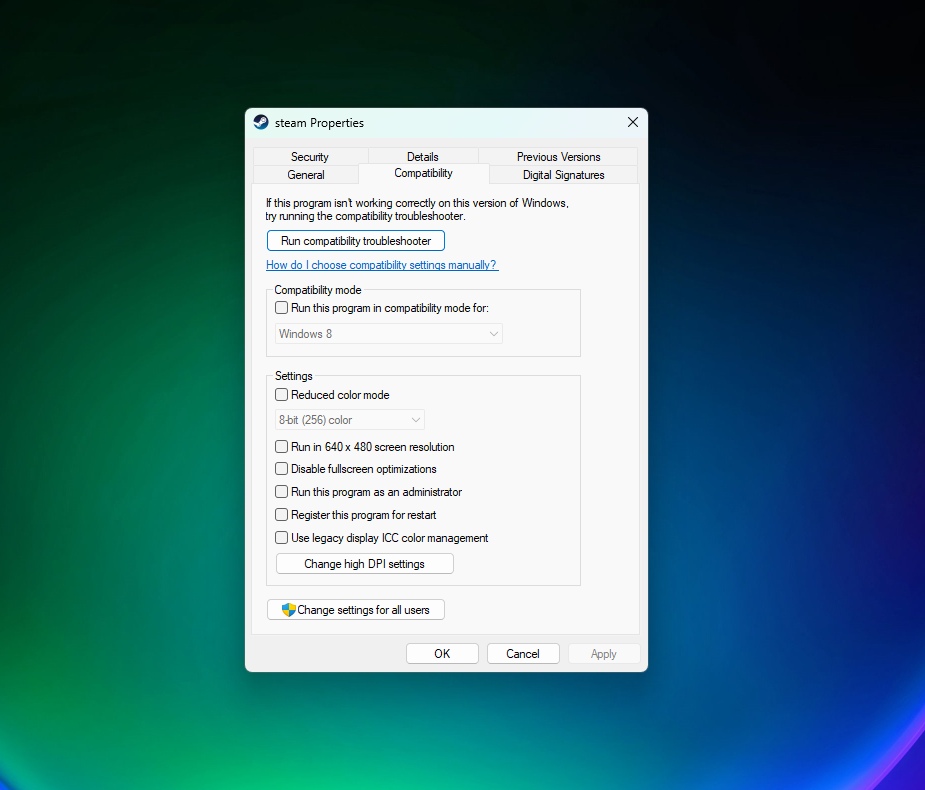
Task: Toggle Disable fullscreen optimizations
Action: pos(281,469)
